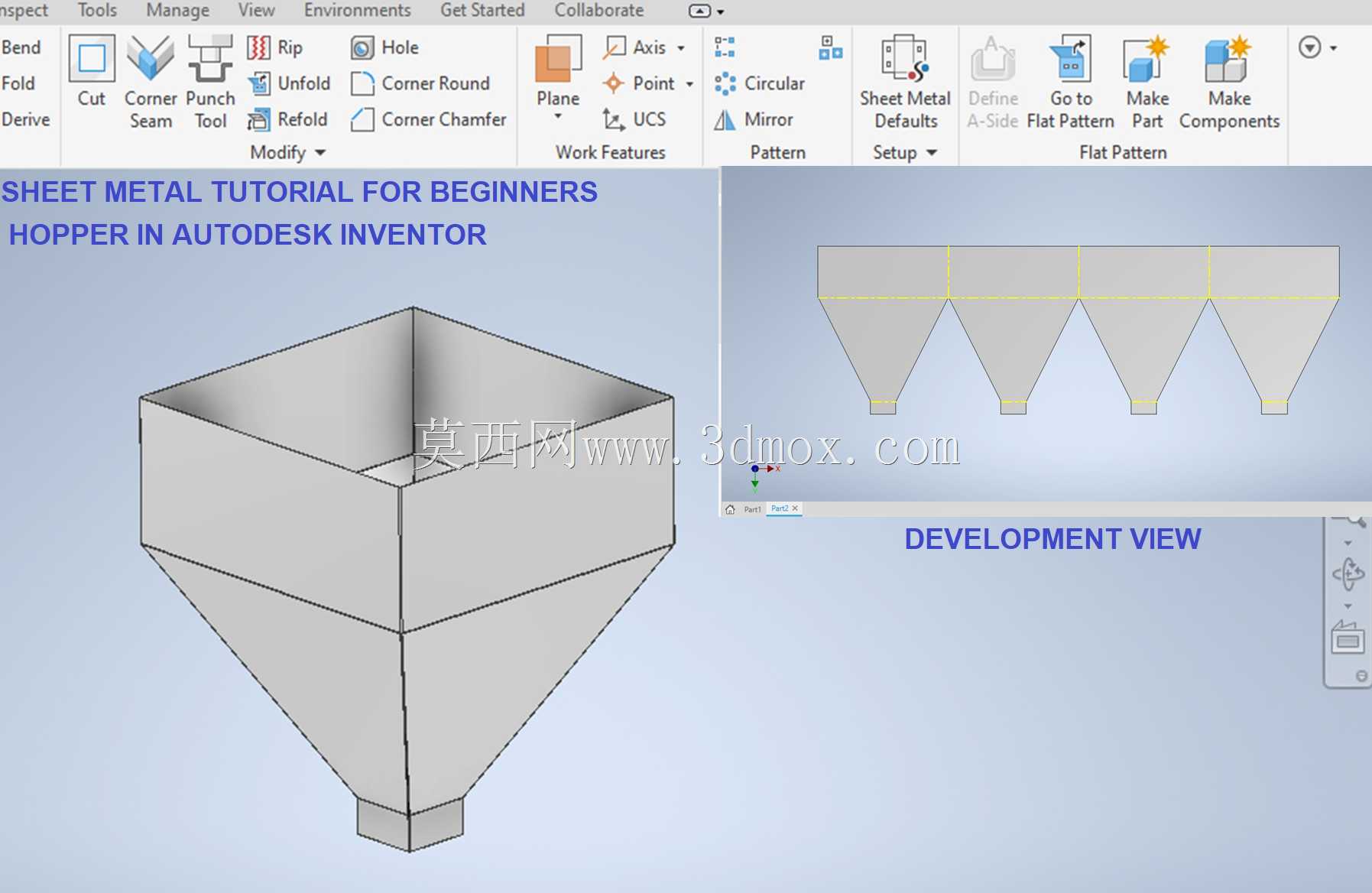
Task: Click the sketch-driven pattern icon
Action: (x=830, y=47)
